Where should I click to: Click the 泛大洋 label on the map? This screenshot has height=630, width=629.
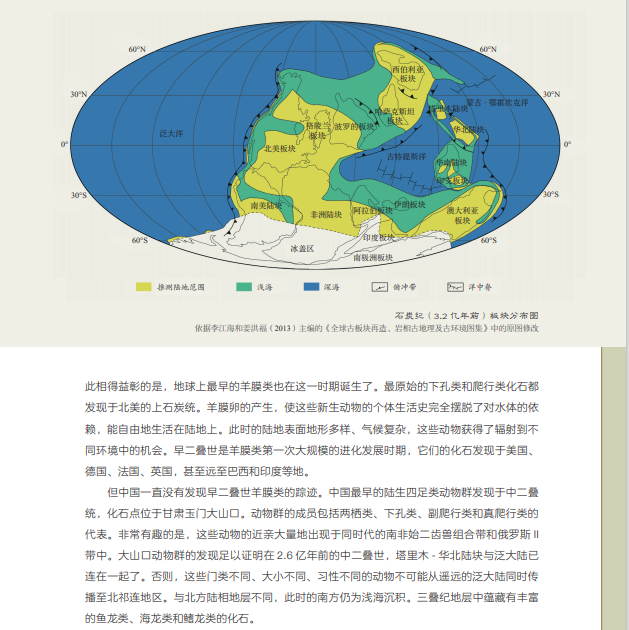tap(171, 133)
